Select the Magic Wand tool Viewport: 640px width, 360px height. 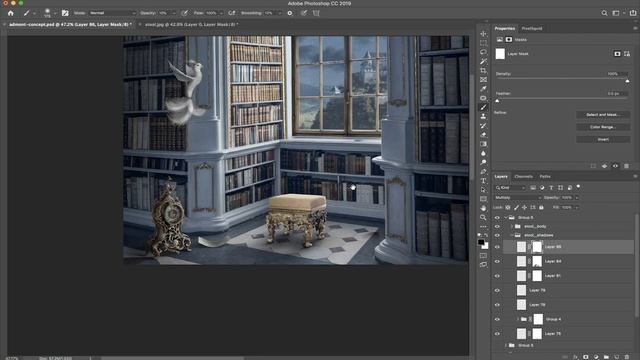point(483,61)
